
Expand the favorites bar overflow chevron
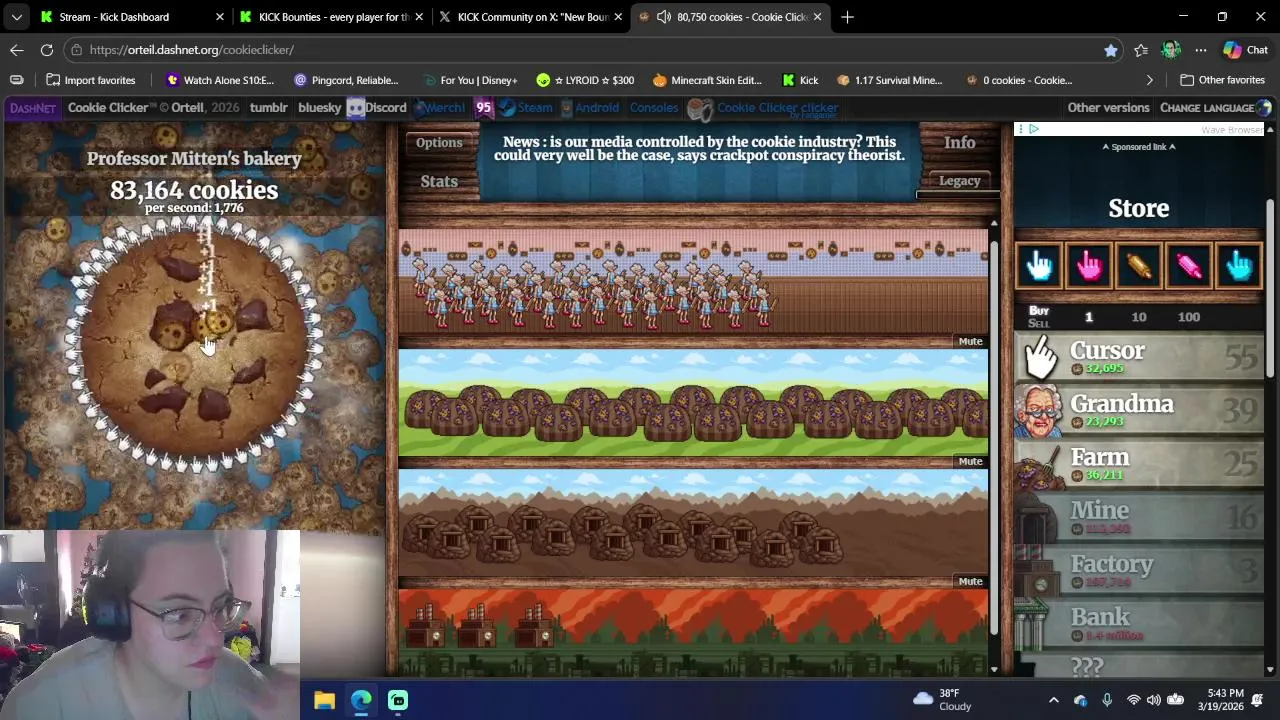tap(1149, 80)
